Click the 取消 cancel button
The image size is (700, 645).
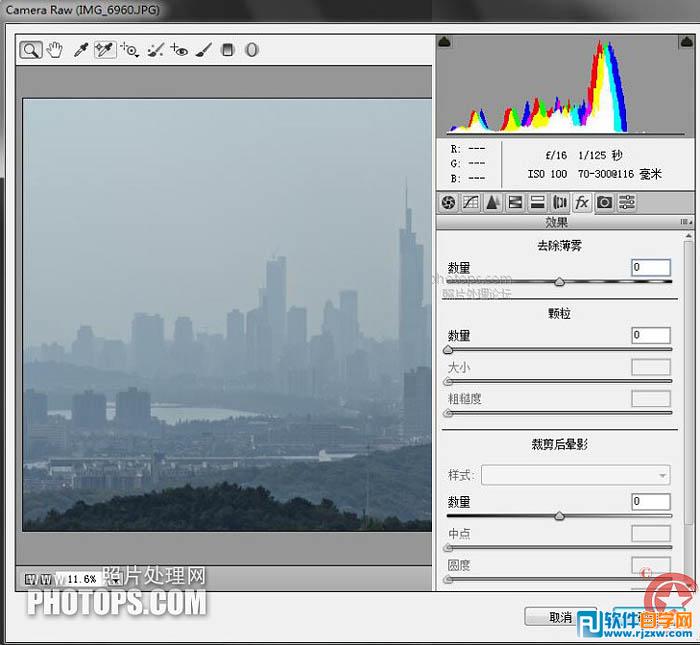561,617
